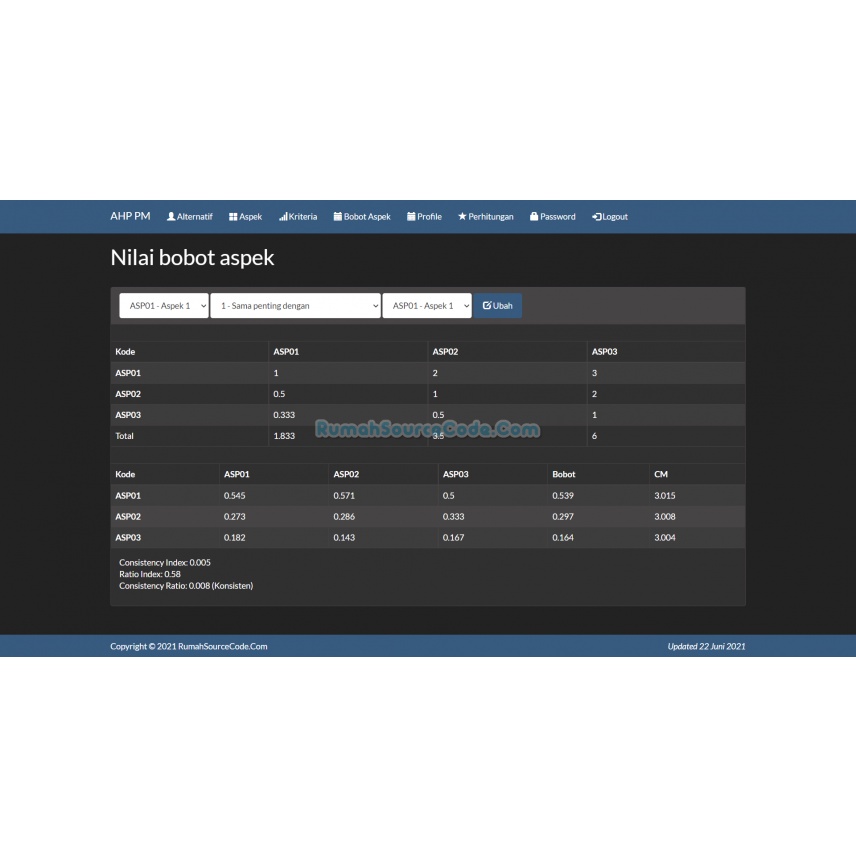
Task: Click the Password lock icon
Action: tap(534, 217)
